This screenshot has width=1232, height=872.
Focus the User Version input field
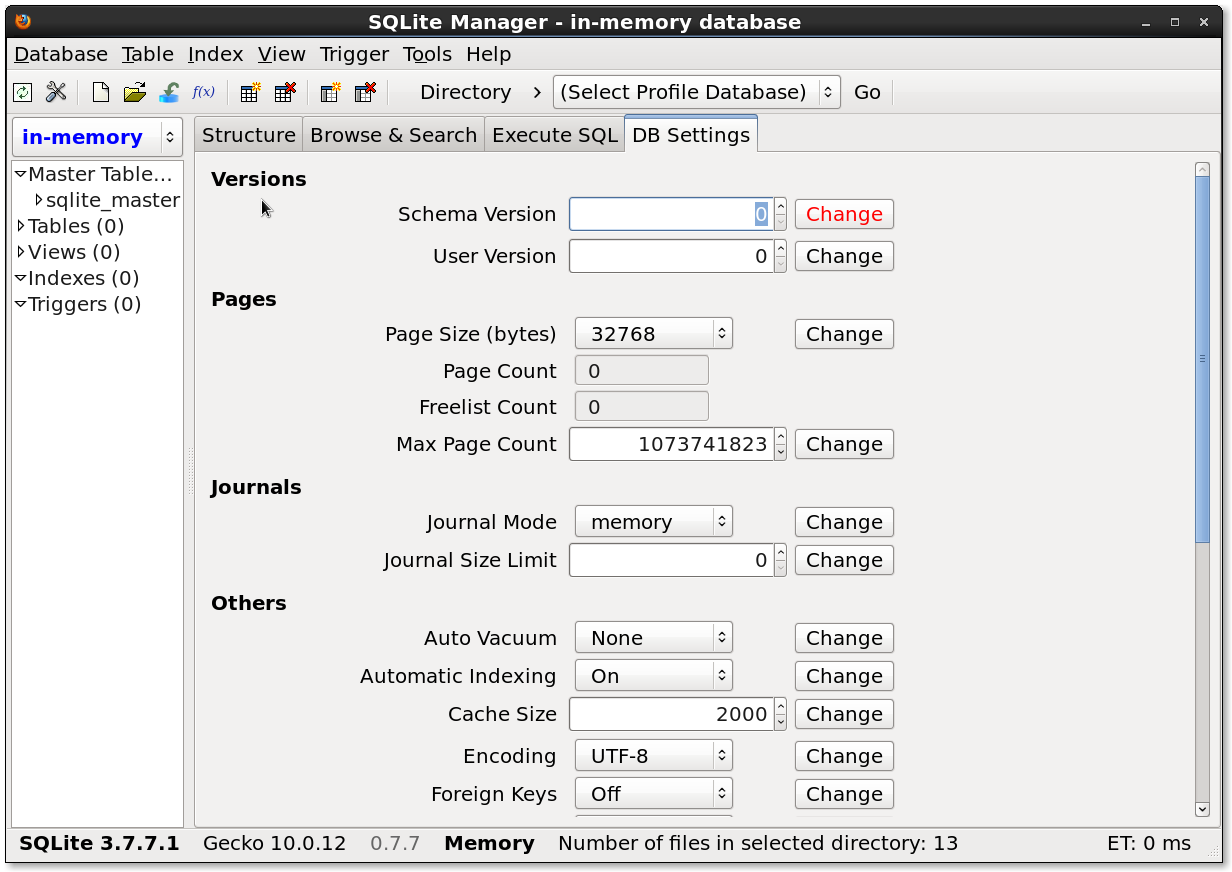[671, 256]
